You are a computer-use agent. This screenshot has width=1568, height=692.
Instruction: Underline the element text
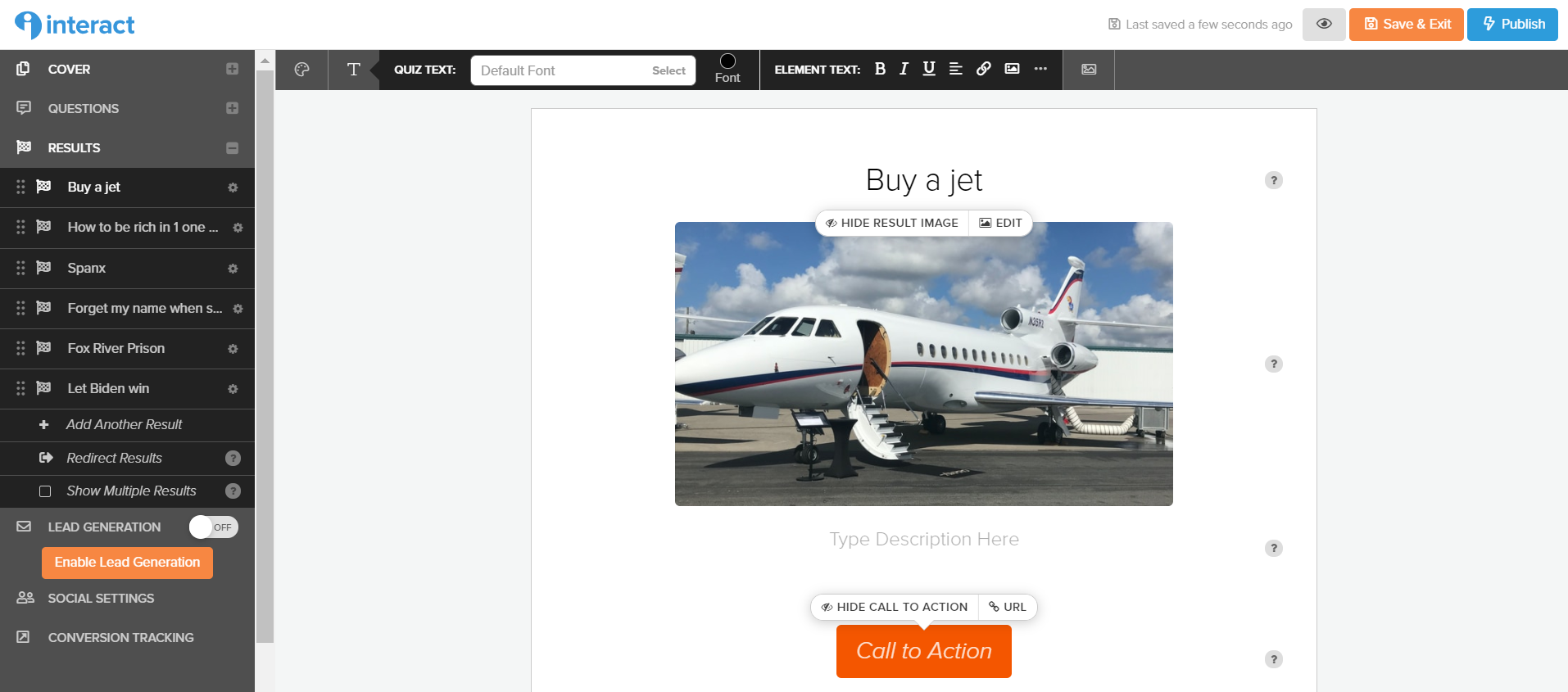[x=929, y=69]
